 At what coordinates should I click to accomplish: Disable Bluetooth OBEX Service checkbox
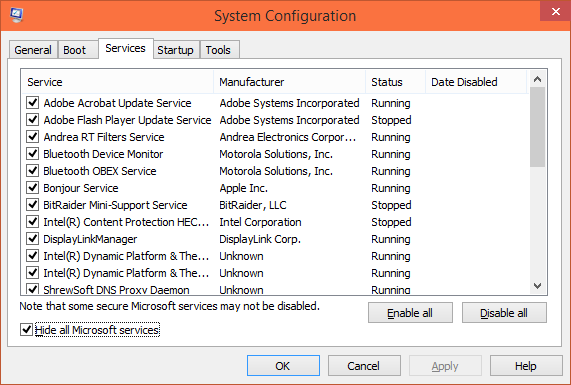pyautogui.click(x=32, y=170)
